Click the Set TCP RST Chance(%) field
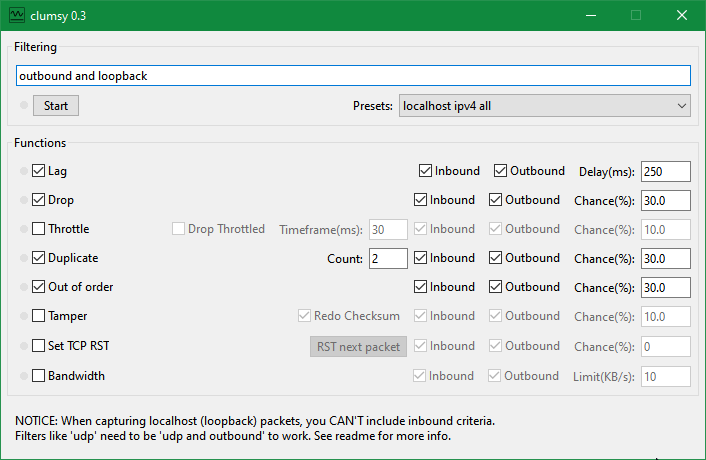This screenshot has height=460, width=706. tap(666, 347)
